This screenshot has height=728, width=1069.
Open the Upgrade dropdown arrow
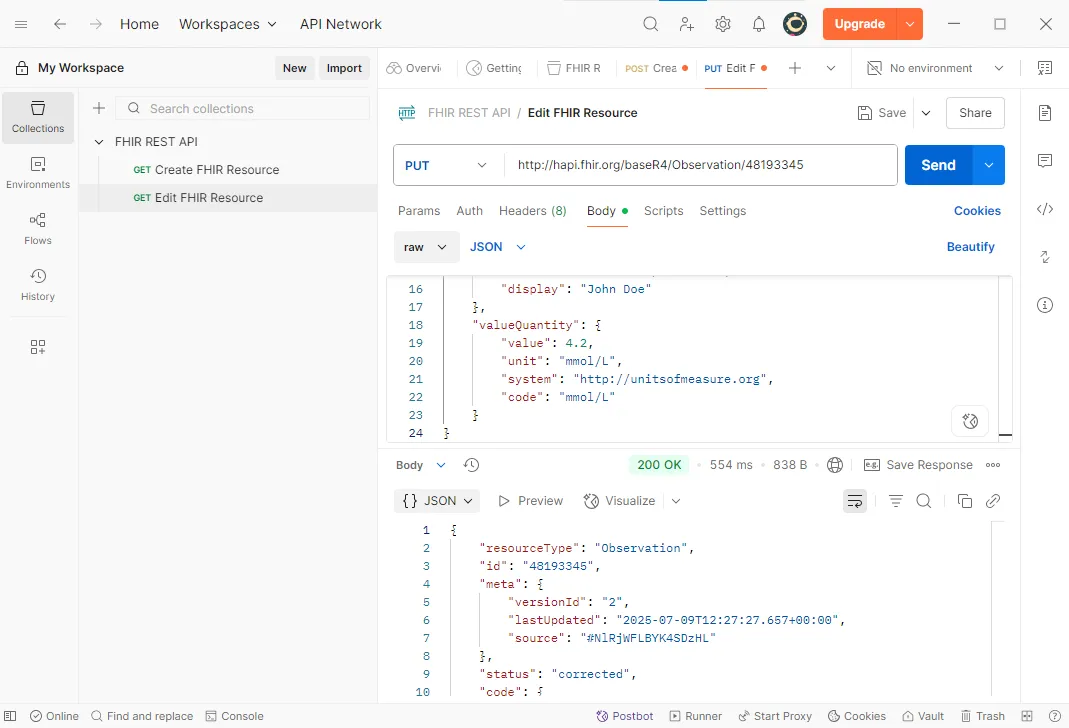[909, 24]
